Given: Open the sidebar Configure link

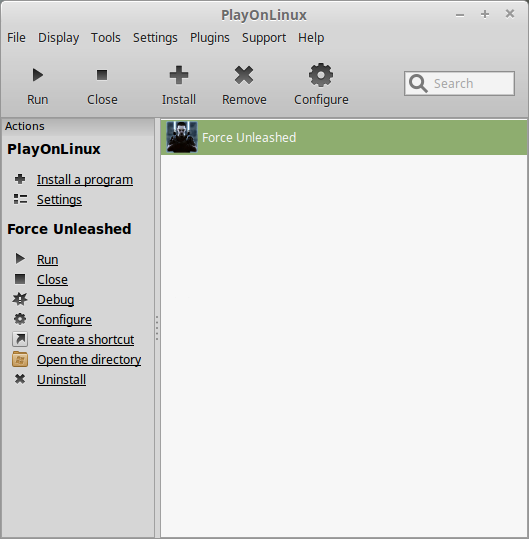Looking at the screenshot, I should pos(64,319).
